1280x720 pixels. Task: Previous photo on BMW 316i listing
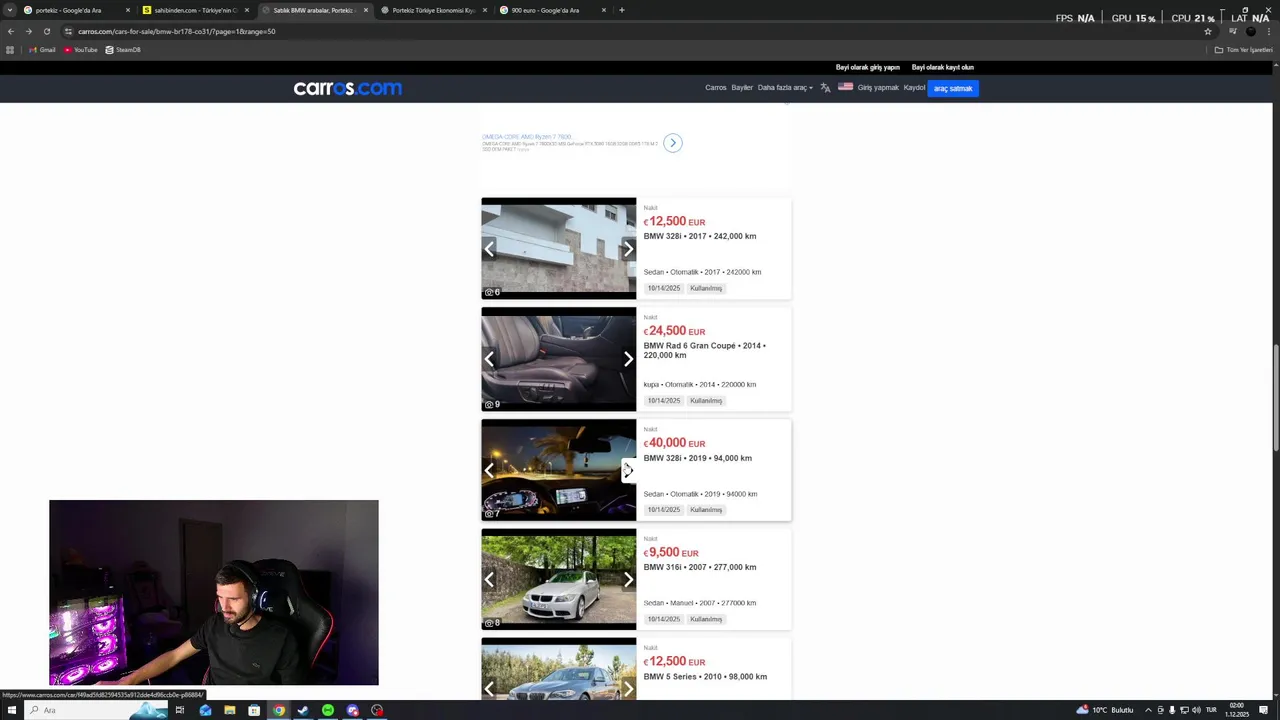pyautogui.click(x=489, y=579)
